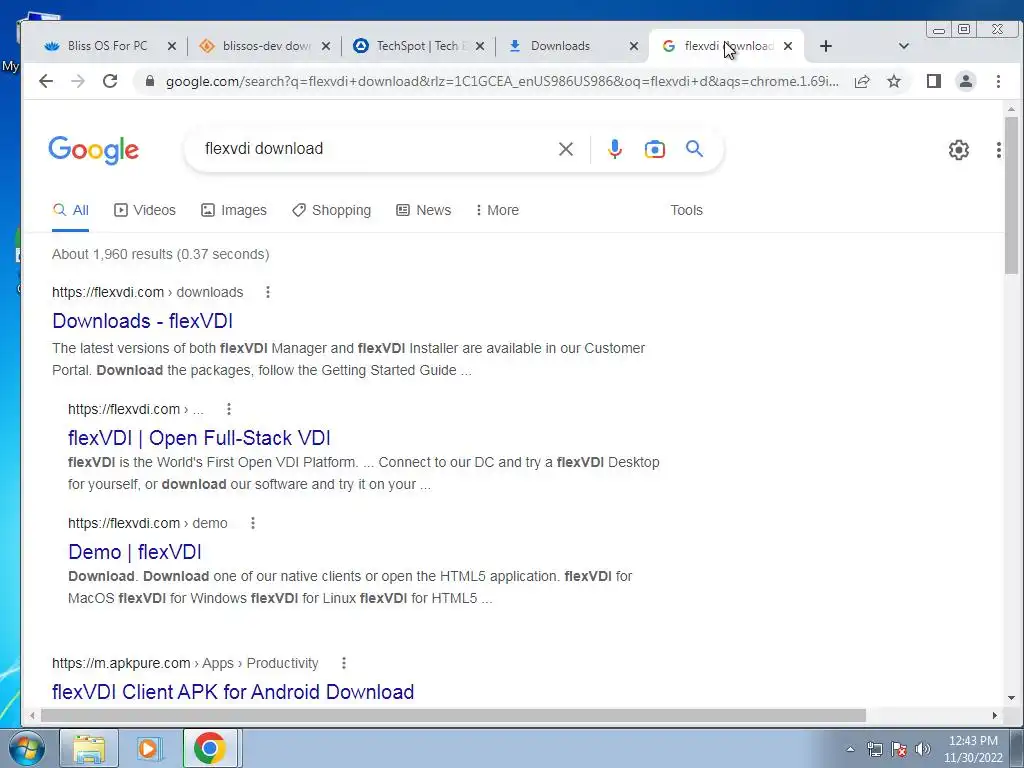Click the vertical scrollbar thumb
Image resolution: width=1024 pixels, height=768 pixels.
[1011, 195]
